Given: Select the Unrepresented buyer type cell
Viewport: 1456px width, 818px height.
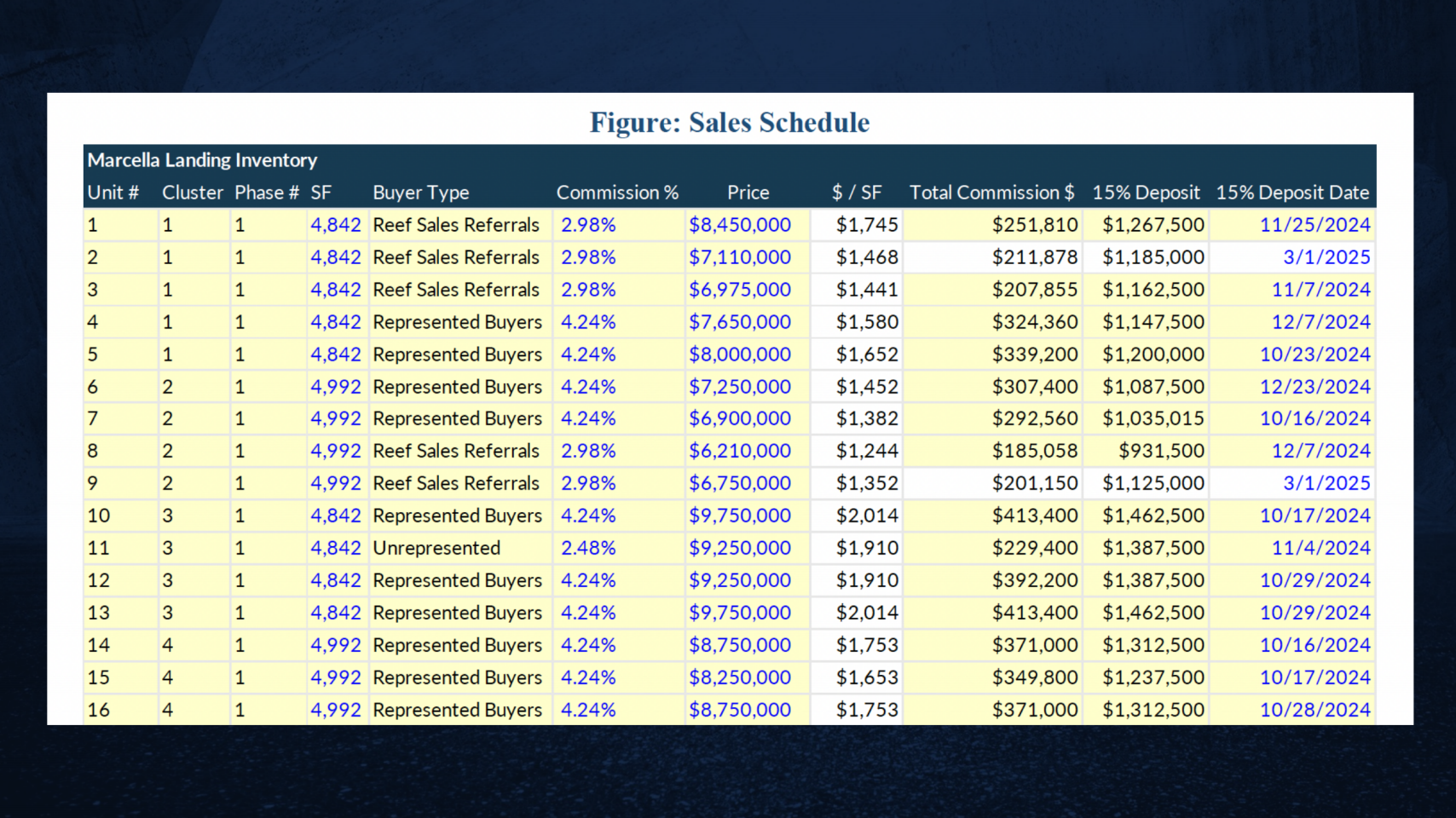Looking at the screenshot, I should (x=436, y=548).
